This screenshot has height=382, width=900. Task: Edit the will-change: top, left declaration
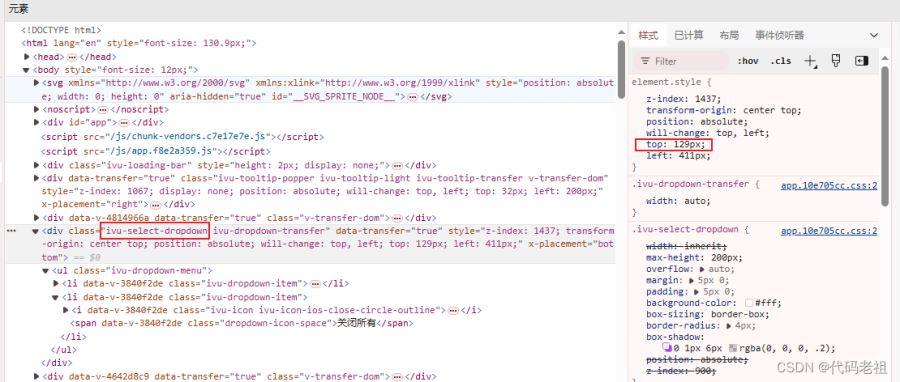(x=708, y=133)
